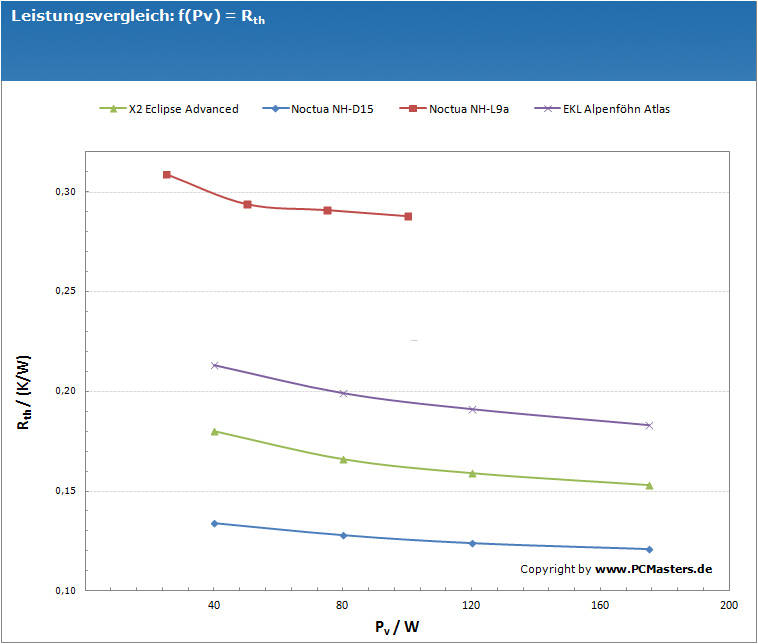Click the x-axis label 120
The image size is (758, 644).
coord(471,605)
